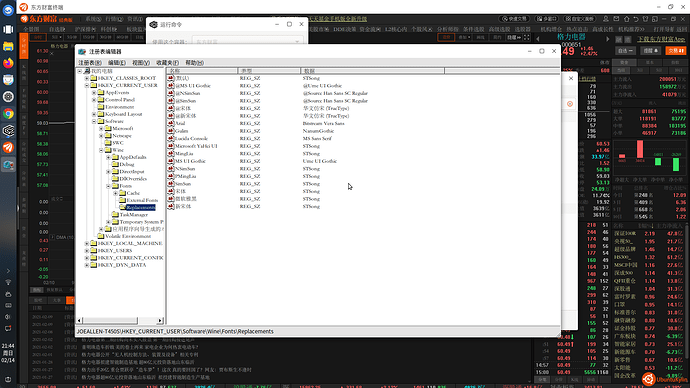
Task: Expand the HKEY_LOCAL_MACHINE tree node
Action: 87,243
